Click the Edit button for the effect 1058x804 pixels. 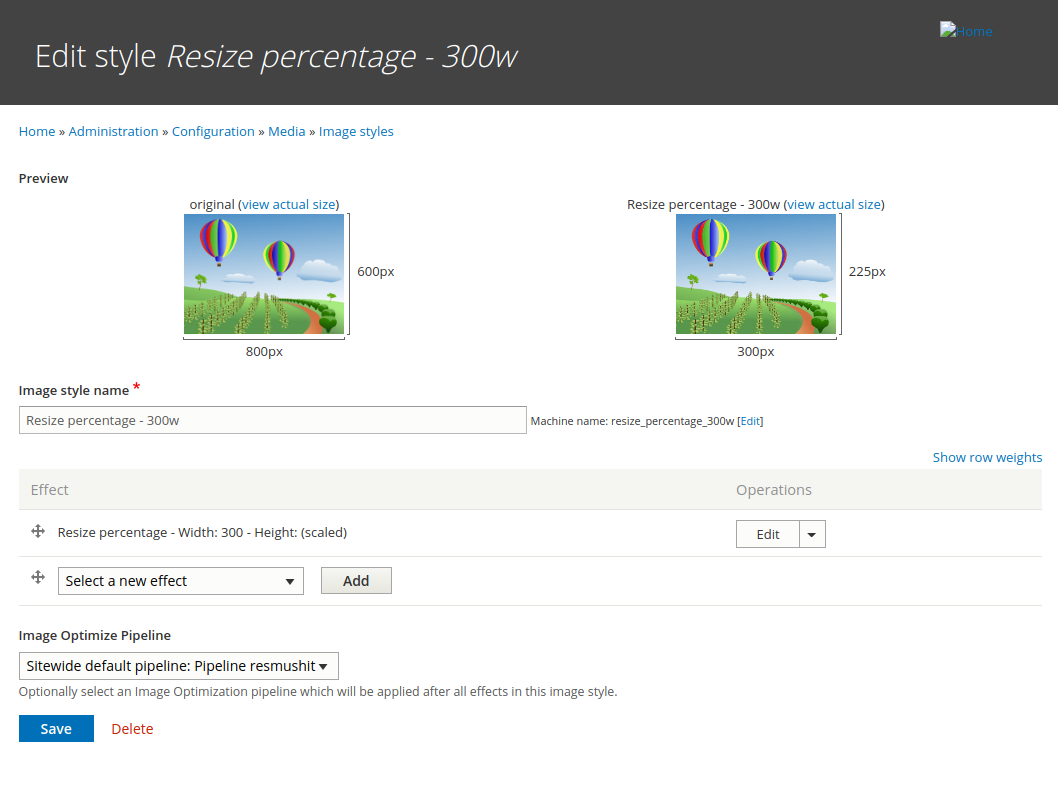point(768,534)
